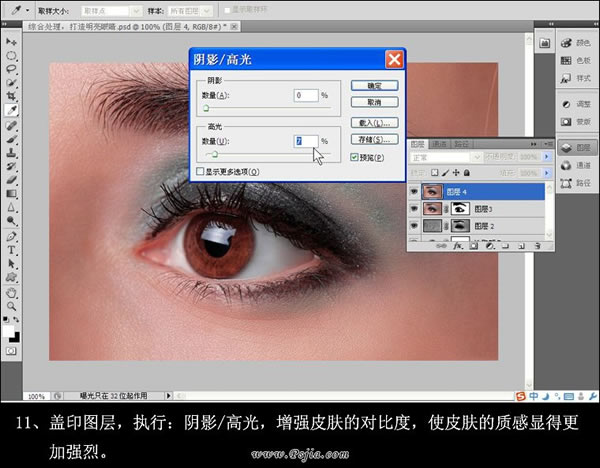The image size is (600, 468).
Task: Select the Hand tool
Action: (11, 293)
